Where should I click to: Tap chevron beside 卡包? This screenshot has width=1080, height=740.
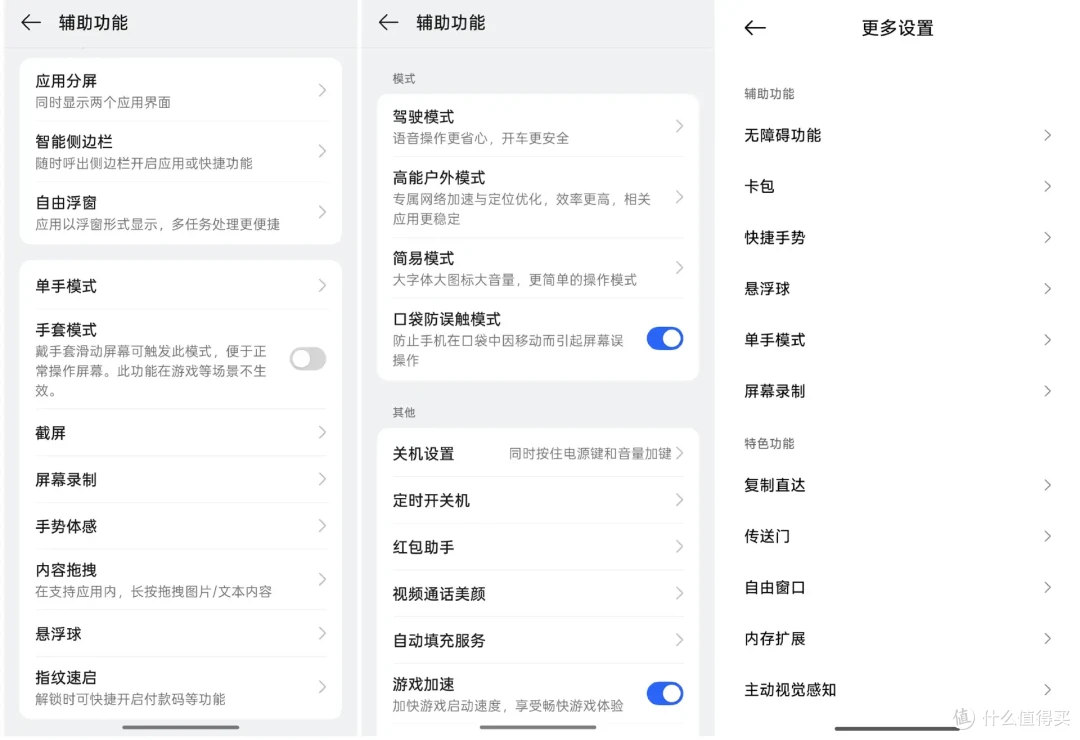1047,187
